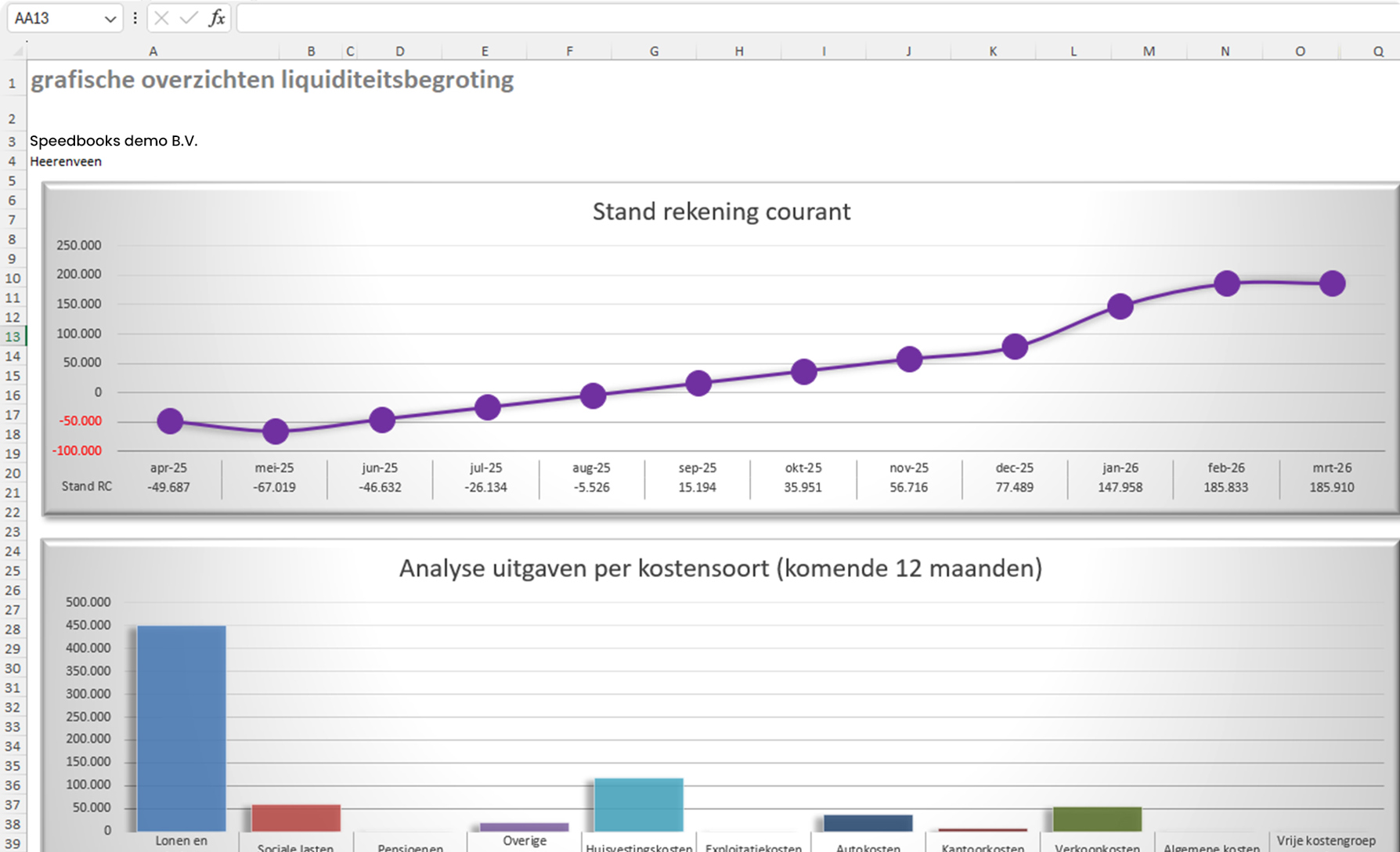Select row 36 header
The width and height of the screenshot is (1400, 852).
point(13,785)
